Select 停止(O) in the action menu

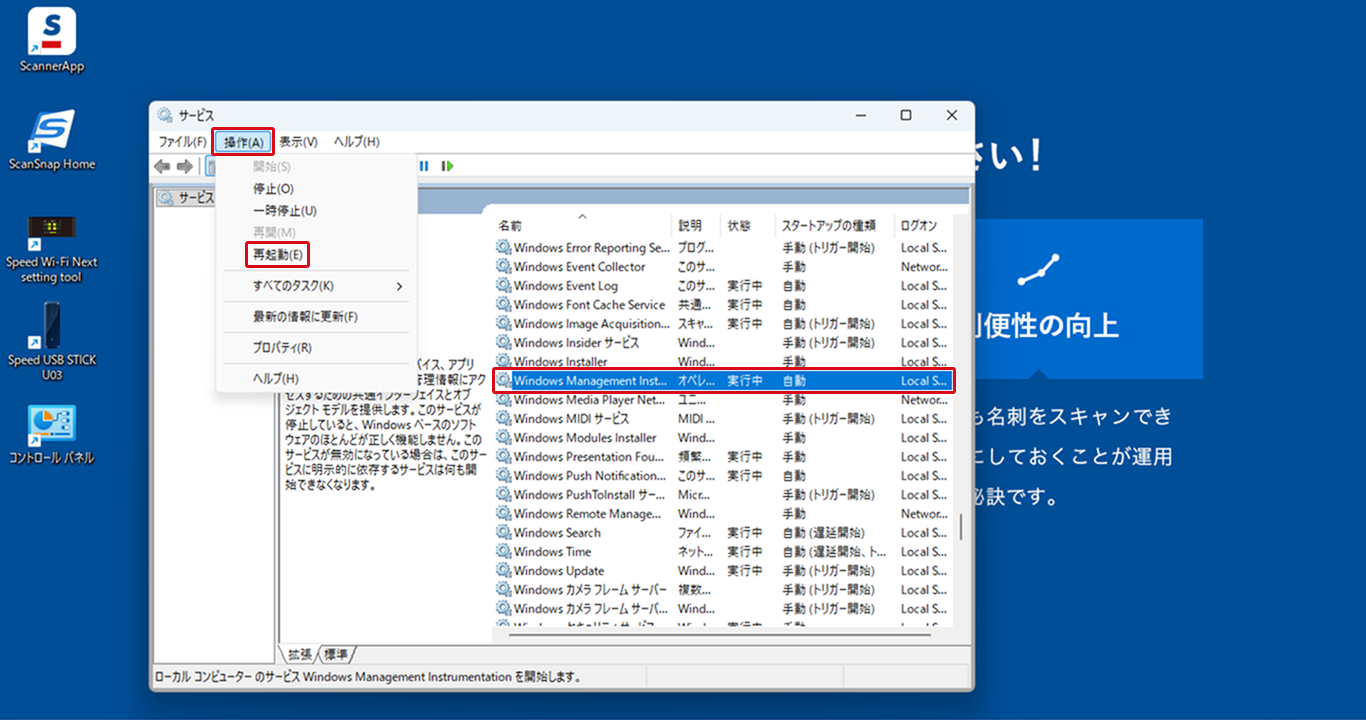273,189
